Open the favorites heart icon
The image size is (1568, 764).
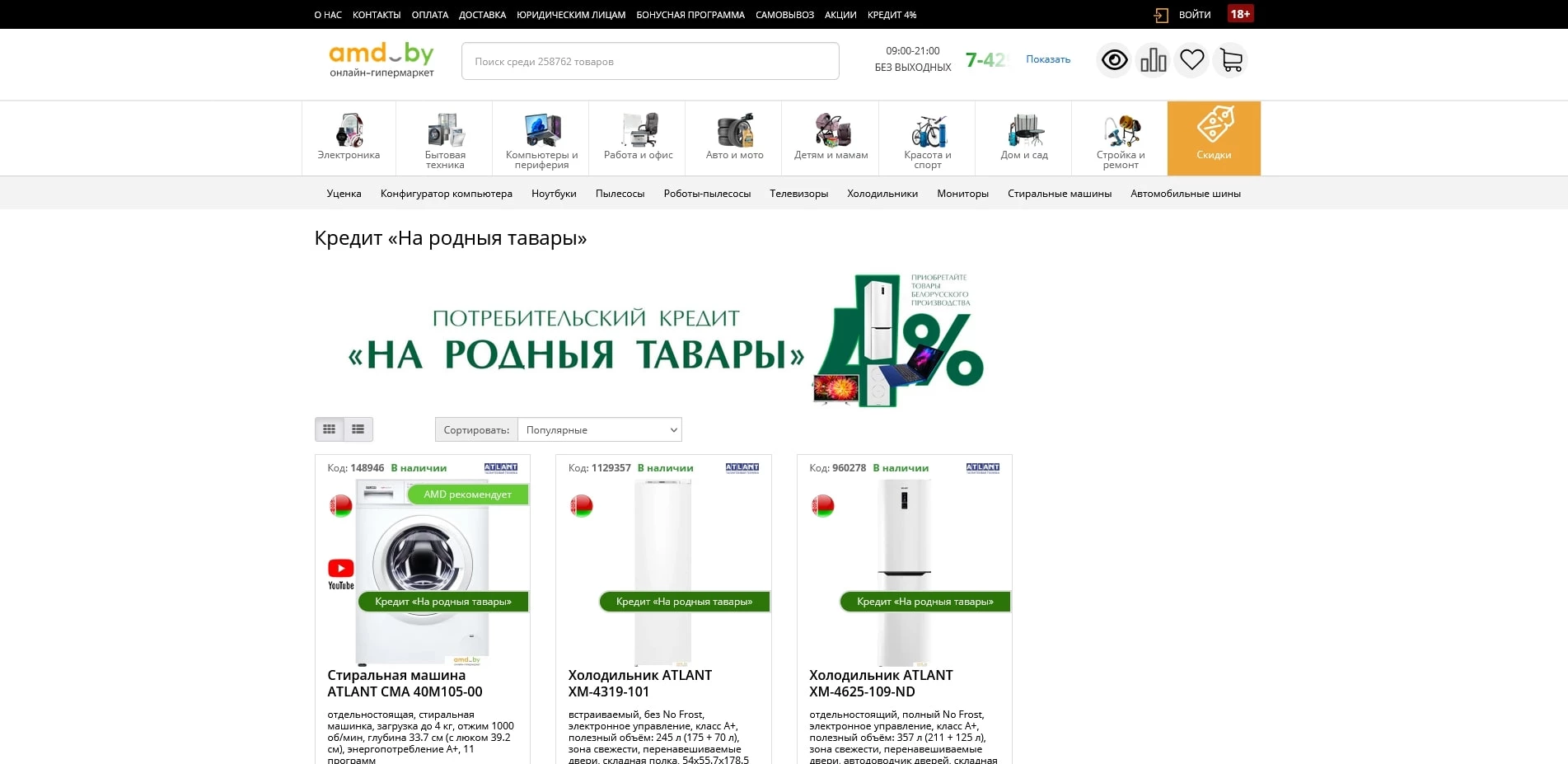click(x=1191, y=59)
